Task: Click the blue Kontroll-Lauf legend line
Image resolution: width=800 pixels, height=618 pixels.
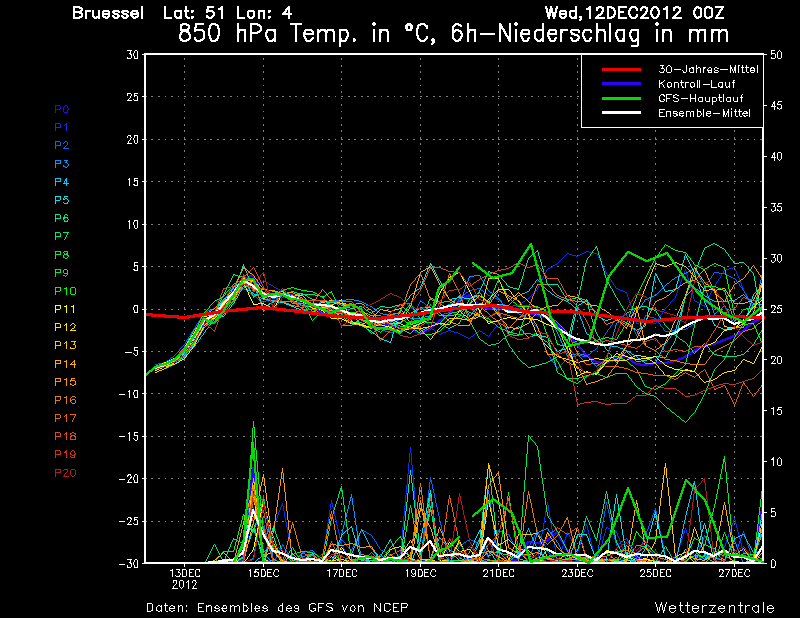Action: point(621,84)
